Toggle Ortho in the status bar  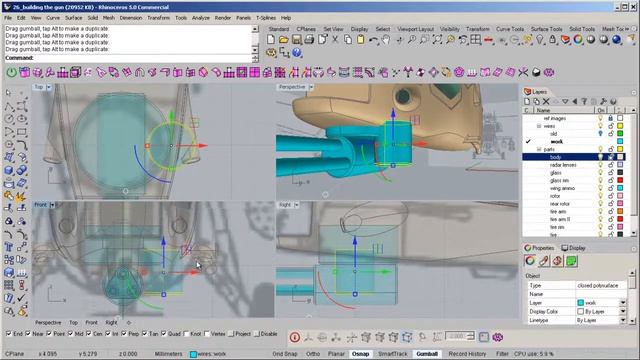pyautogui.click(x=313, y=354)
